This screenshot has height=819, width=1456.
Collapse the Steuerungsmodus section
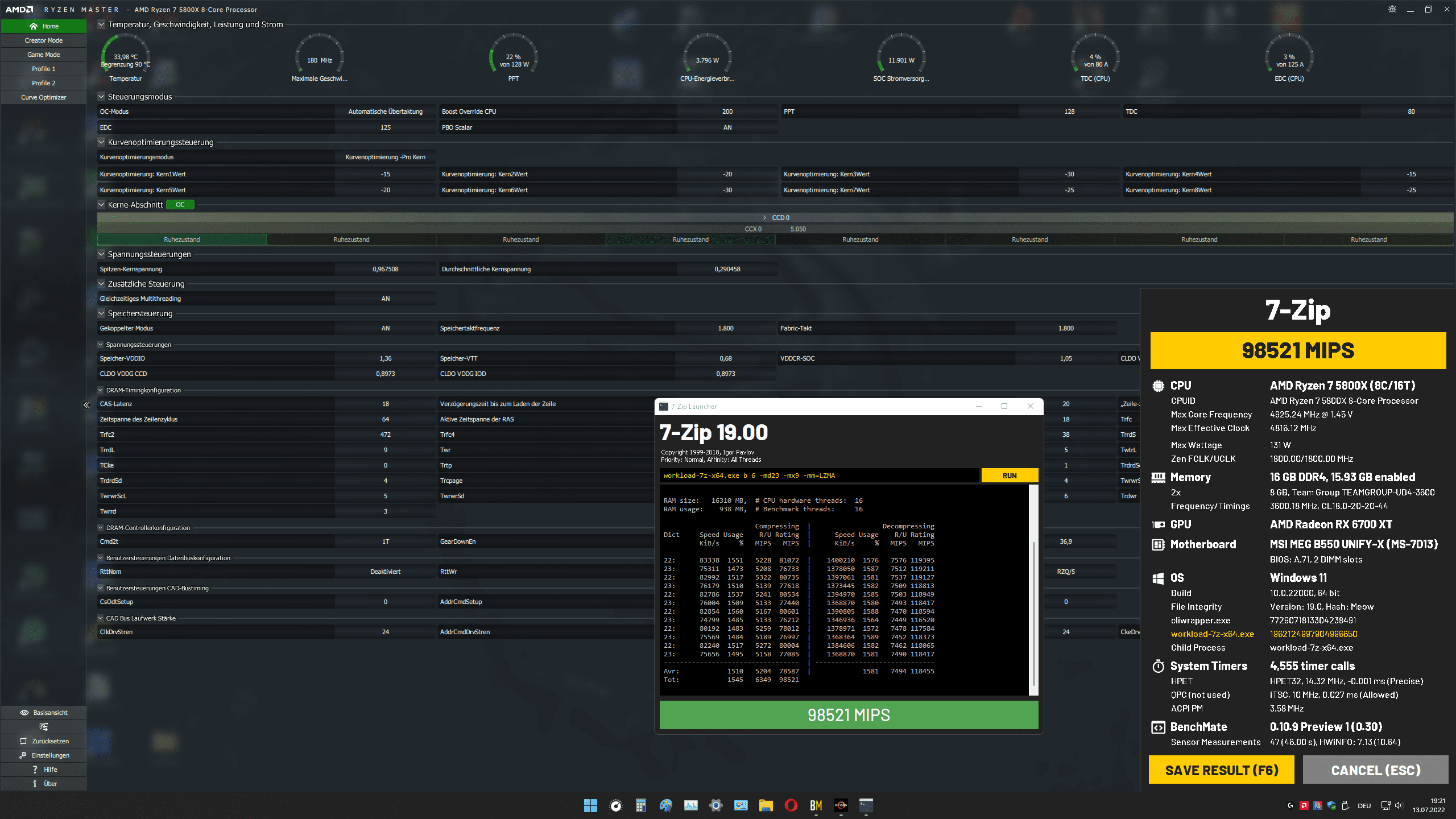click(101, 97)
